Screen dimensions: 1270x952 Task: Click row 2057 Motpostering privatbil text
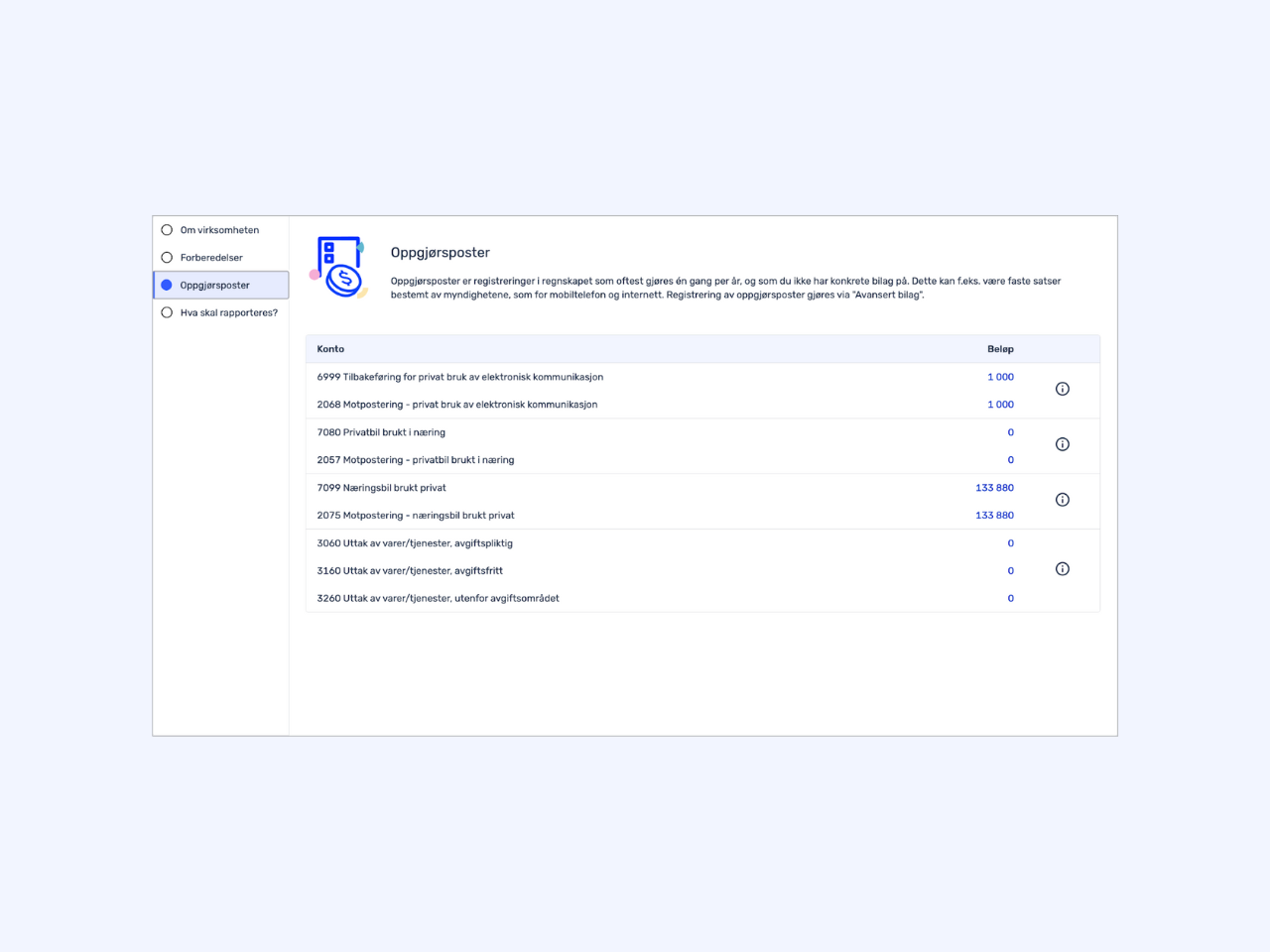tap(416, 460)
